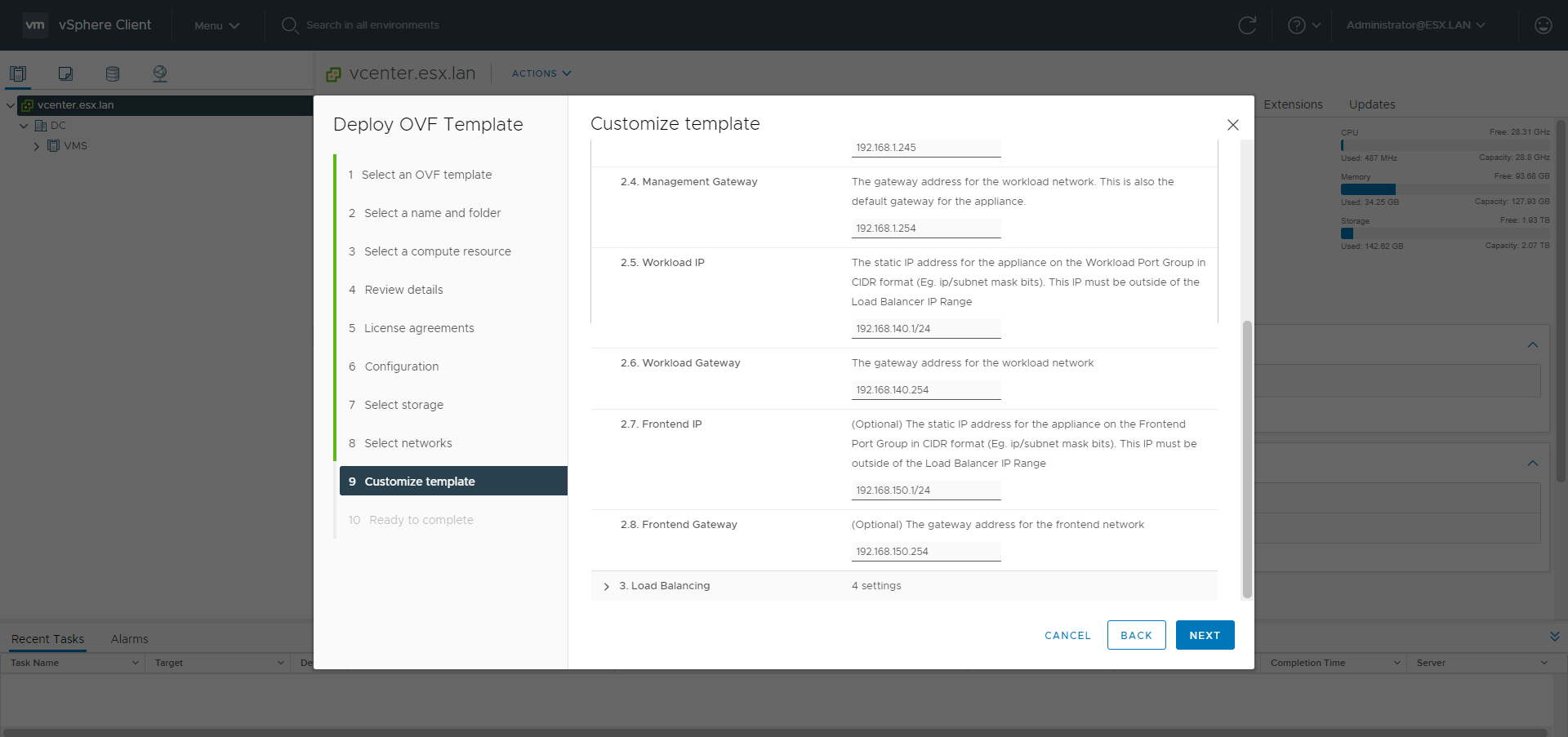Click the Workload Gateway input field

(925, 390)
